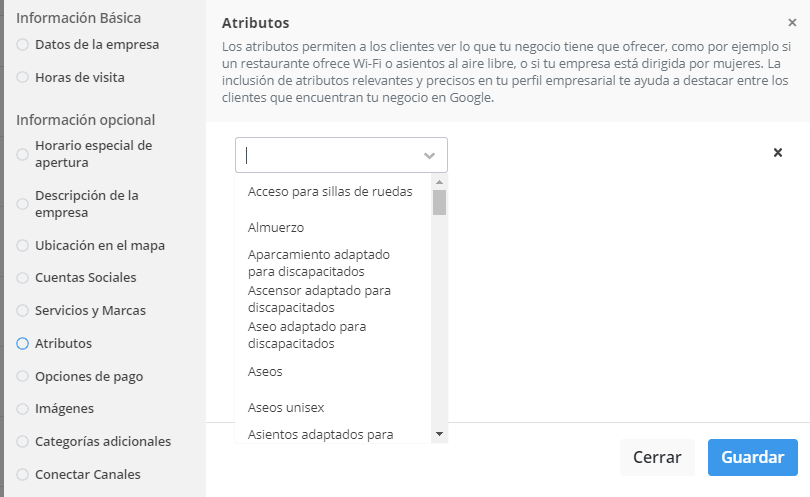Select the Datos de la empresa radio

pos(23,45)
